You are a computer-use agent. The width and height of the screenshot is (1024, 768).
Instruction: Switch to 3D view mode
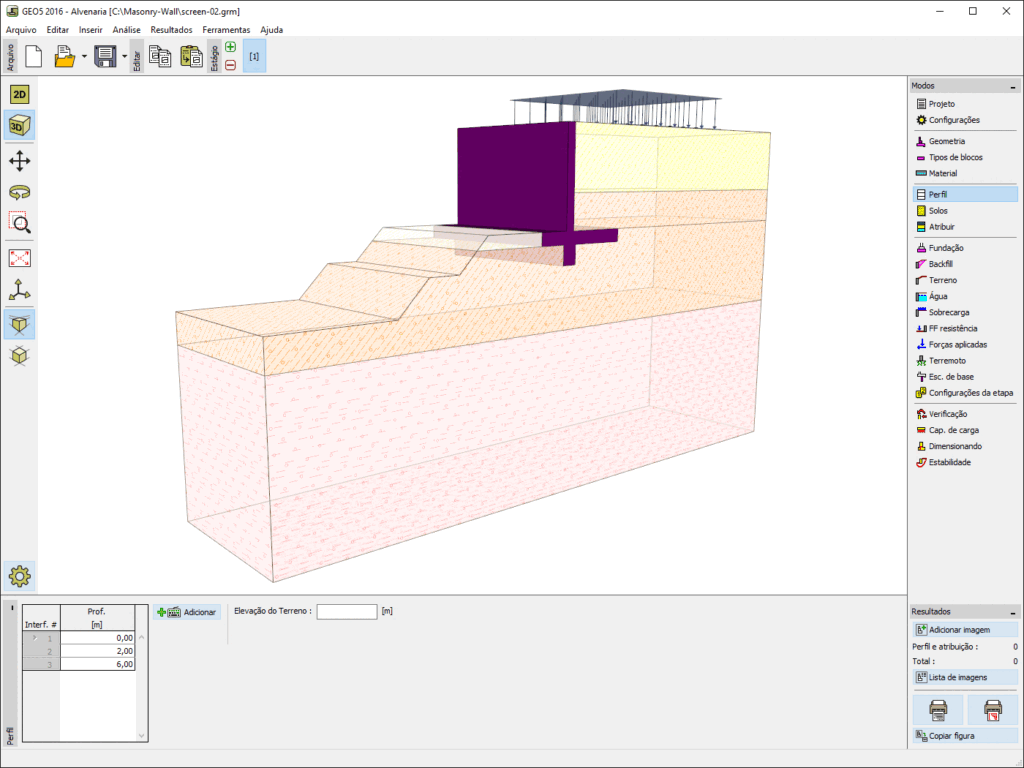(20, 125)
